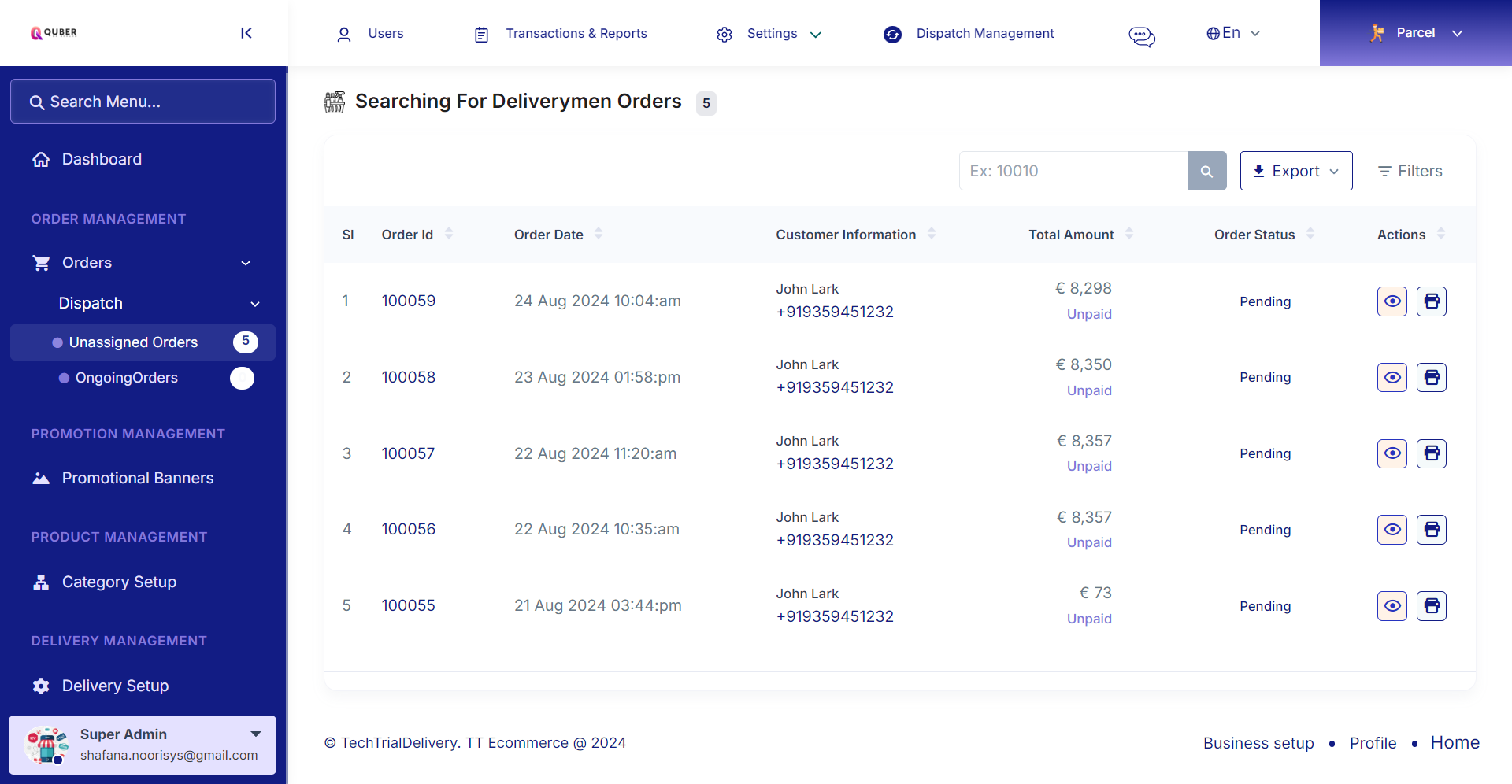Open the En language dropdown
Viewport: 1512px width, 784px height.
pyautogui.click(x=1255, y=33)
